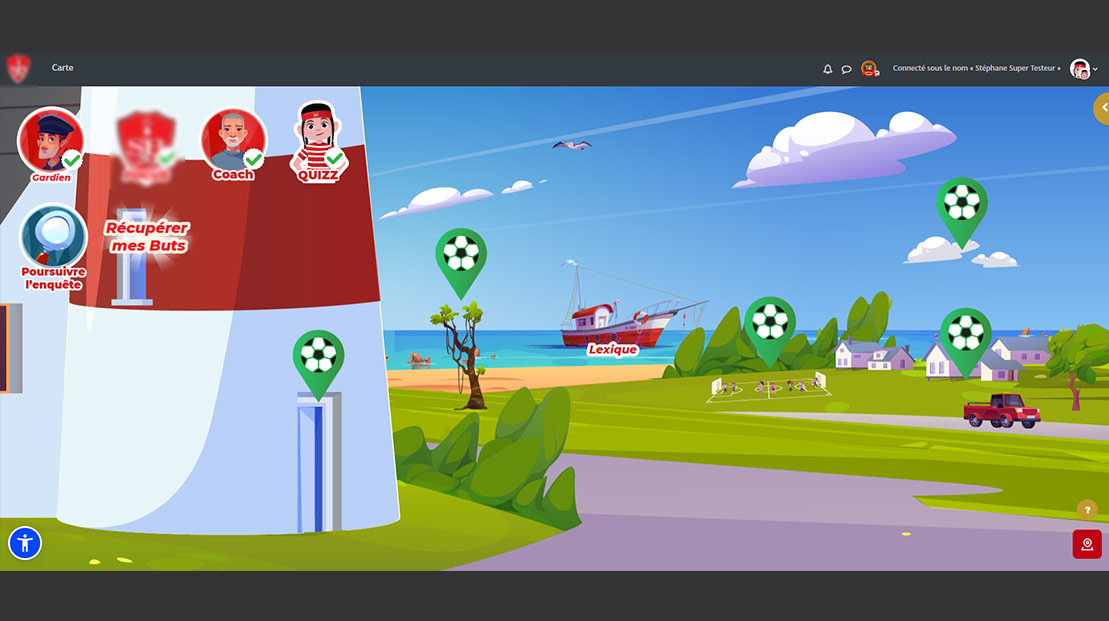Click the Poursuivre l'enquête magnifying glass

click(x=53, y=237)
